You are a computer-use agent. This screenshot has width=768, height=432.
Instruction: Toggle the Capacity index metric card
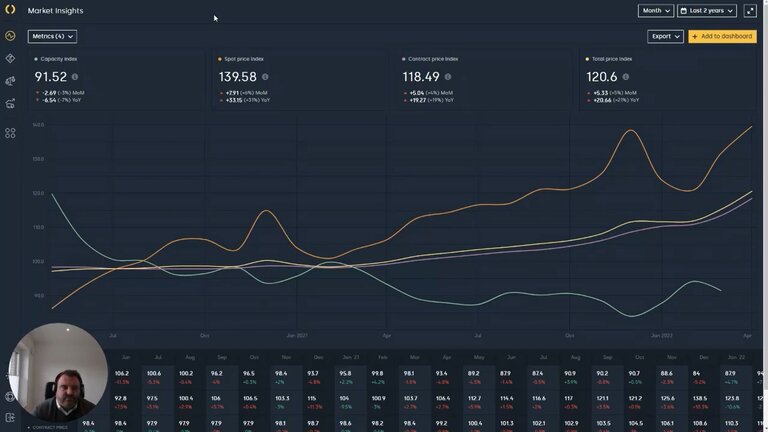(x=117, y=80)
